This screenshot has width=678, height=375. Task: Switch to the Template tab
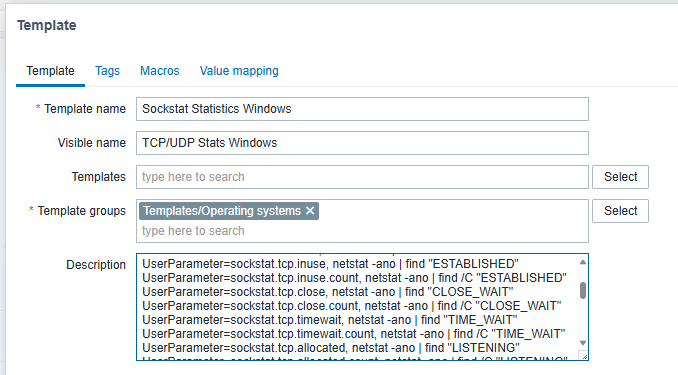tap(50, 71)
